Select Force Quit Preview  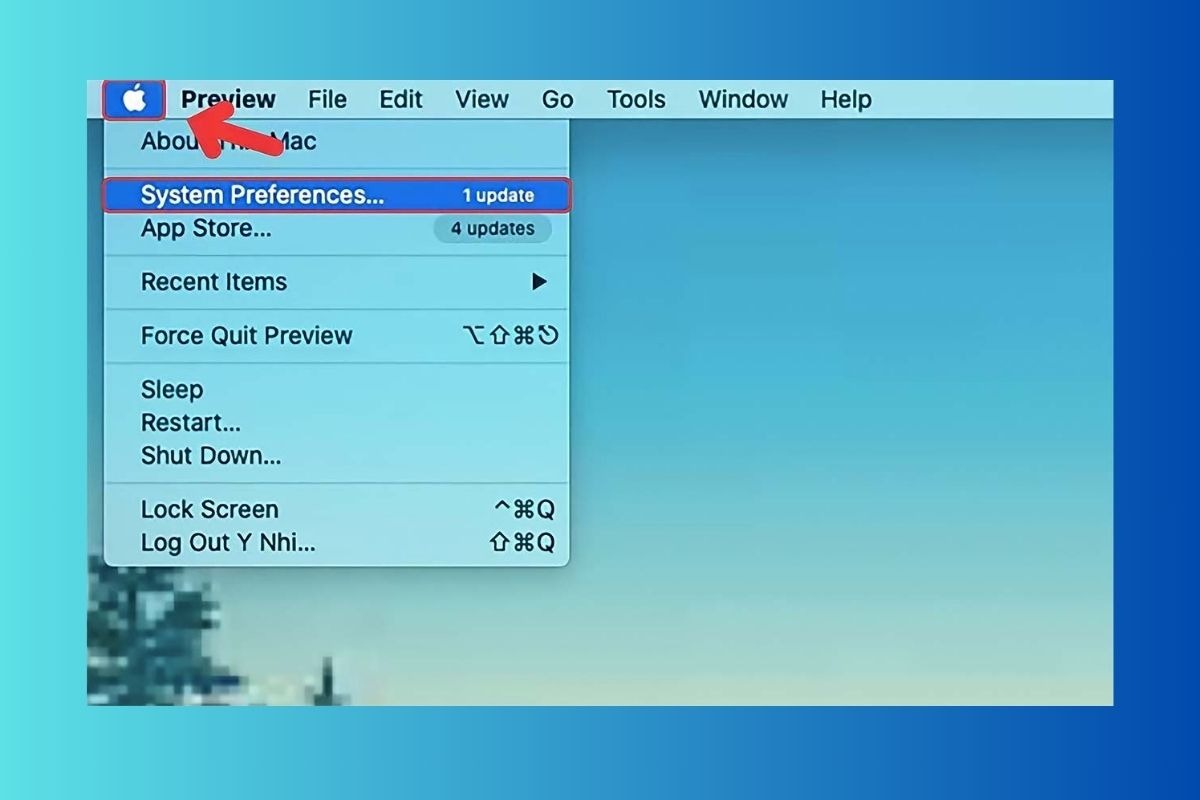point(337,336)
